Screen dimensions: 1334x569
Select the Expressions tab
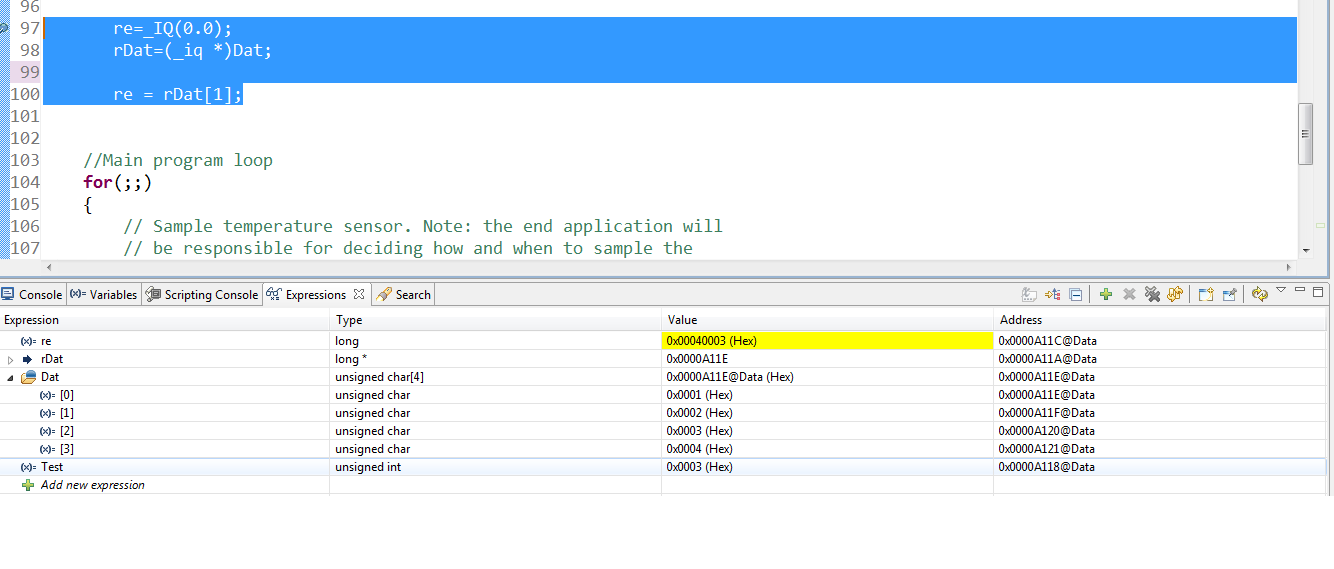click(316, 295)
